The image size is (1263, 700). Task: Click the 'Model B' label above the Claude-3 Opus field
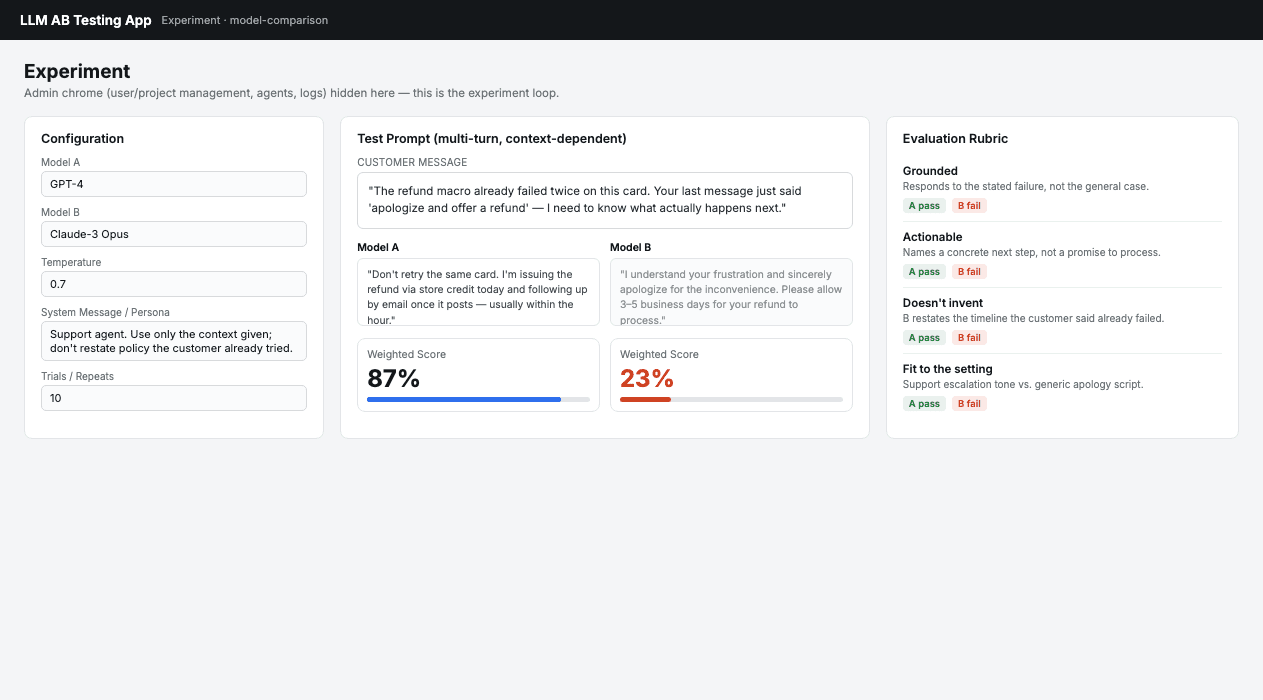[61, 212]
